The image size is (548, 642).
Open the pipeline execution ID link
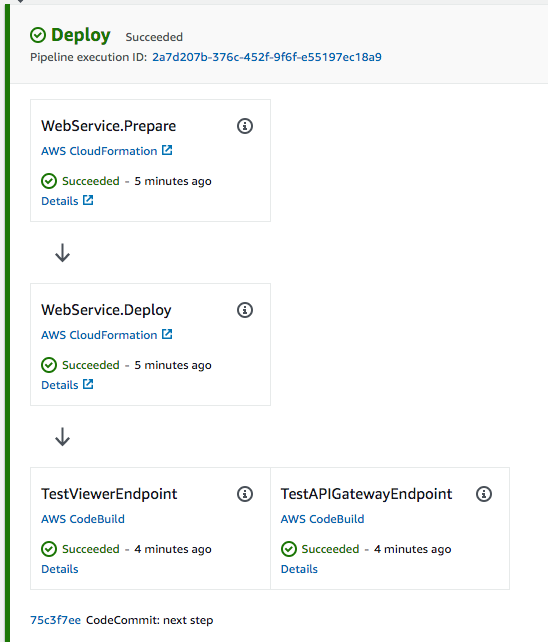[267, 57]
